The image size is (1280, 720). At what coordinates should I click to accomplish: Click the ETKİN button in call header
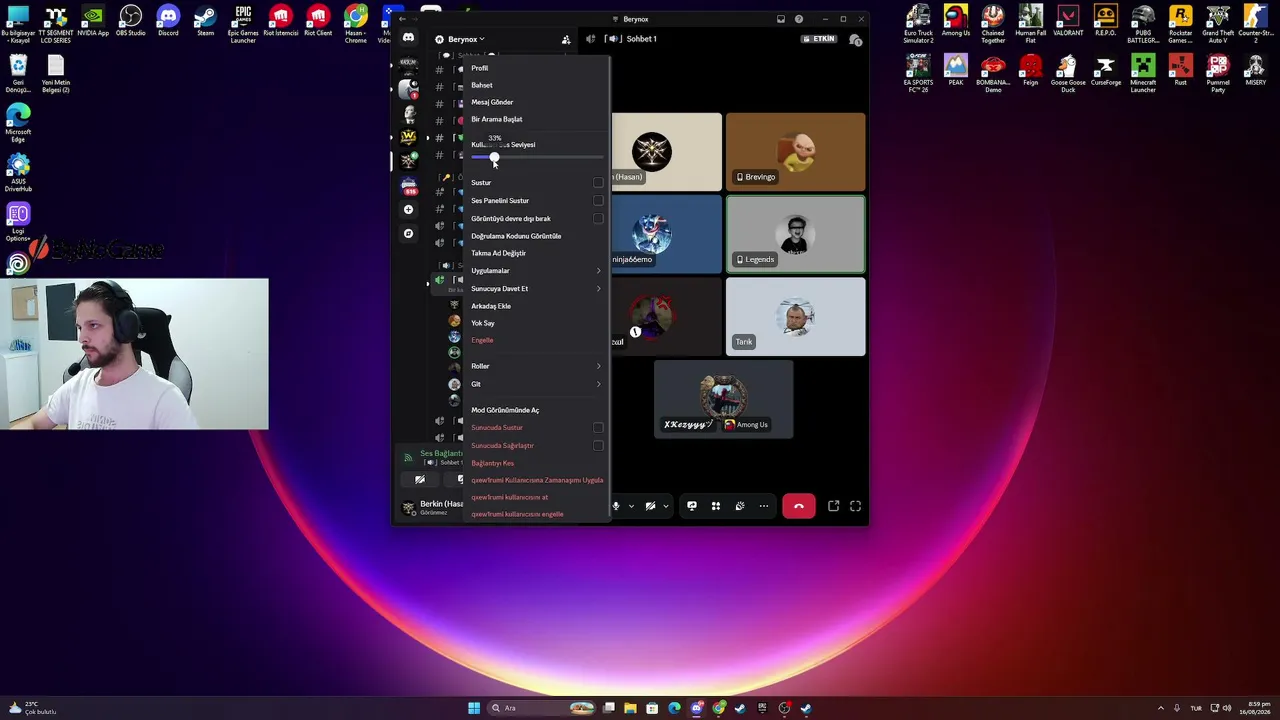(x=820, y=39)
